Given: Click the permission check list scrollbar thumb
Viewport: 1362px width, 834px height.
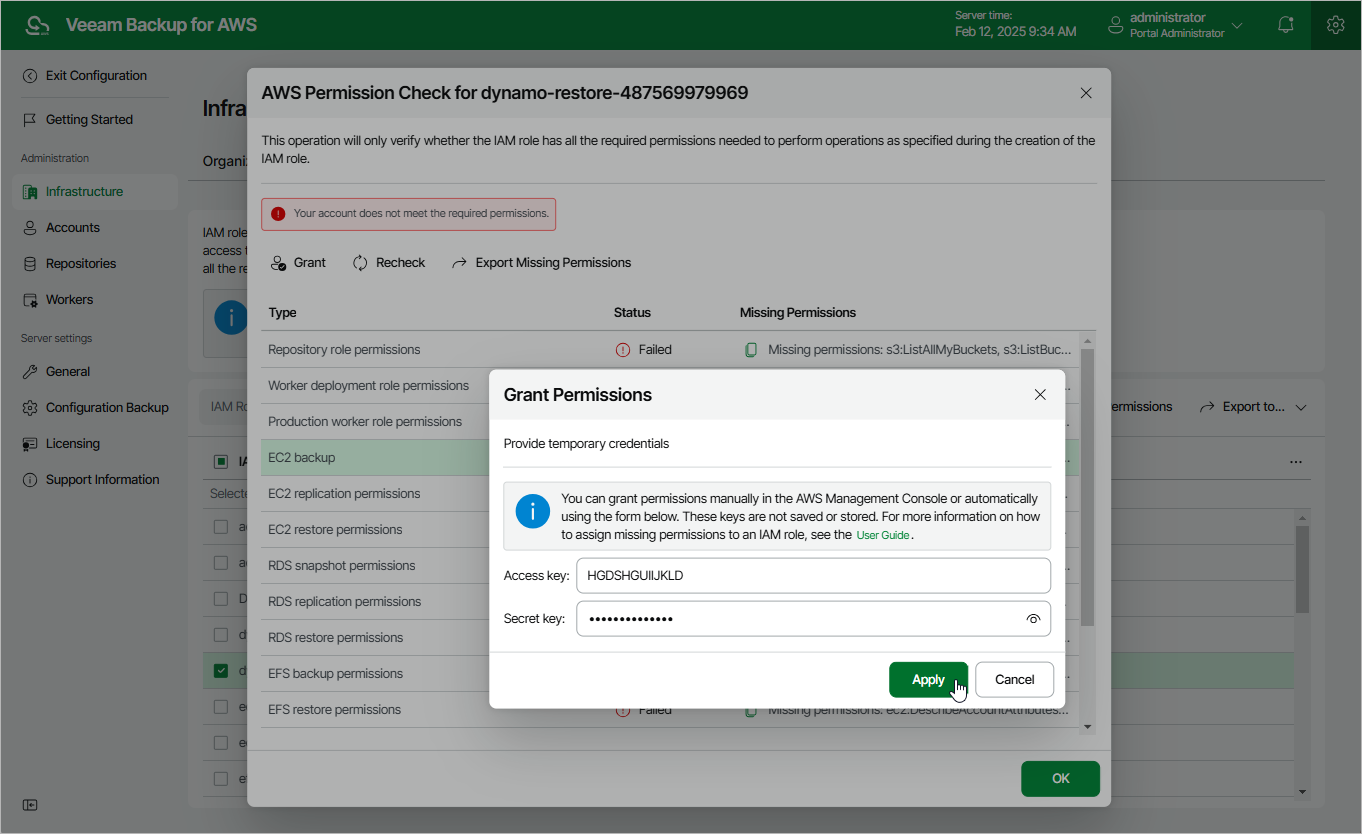Looking at the screenshot, I should pos(1088,488).
